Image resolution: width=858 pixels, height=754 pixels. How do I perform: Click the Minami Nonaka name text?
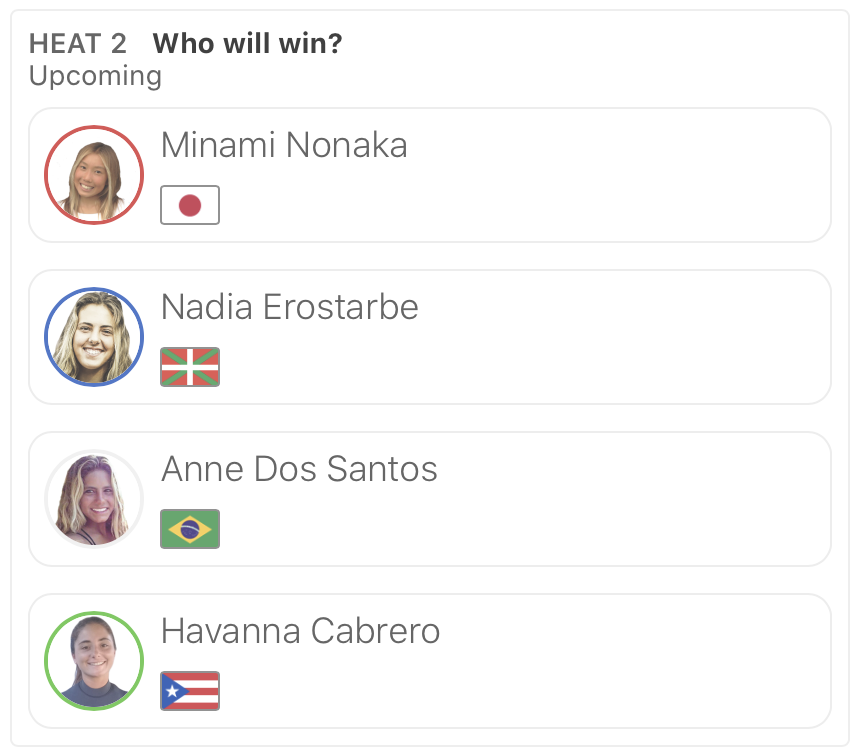coord(284,146)
